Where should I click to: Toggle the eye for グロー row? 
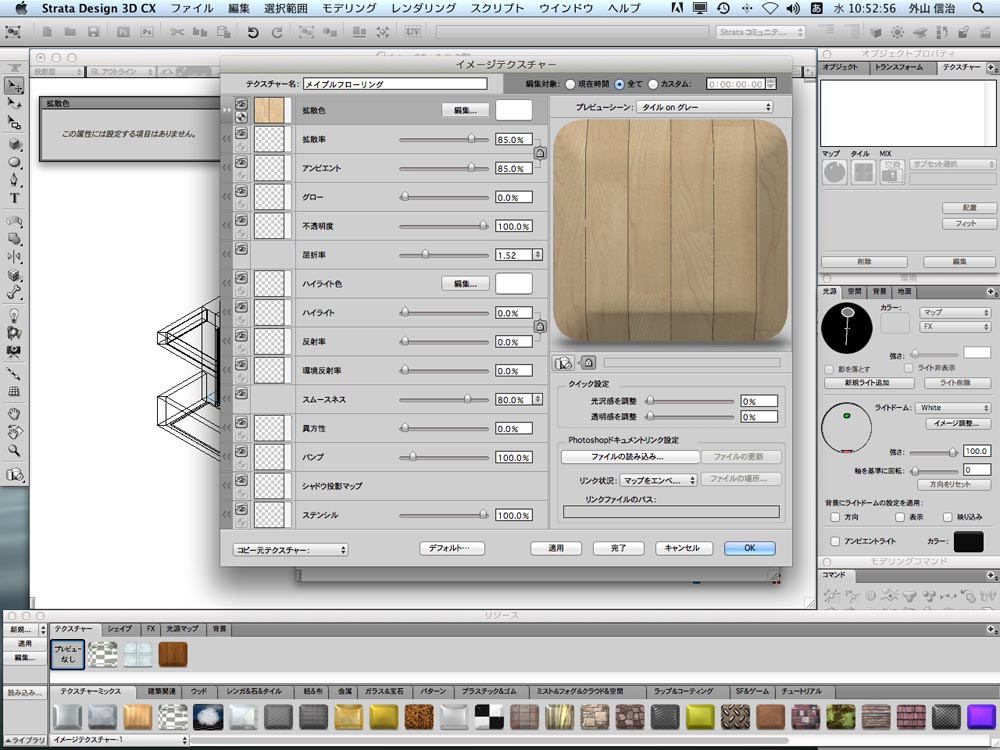[x=241, y=191]
